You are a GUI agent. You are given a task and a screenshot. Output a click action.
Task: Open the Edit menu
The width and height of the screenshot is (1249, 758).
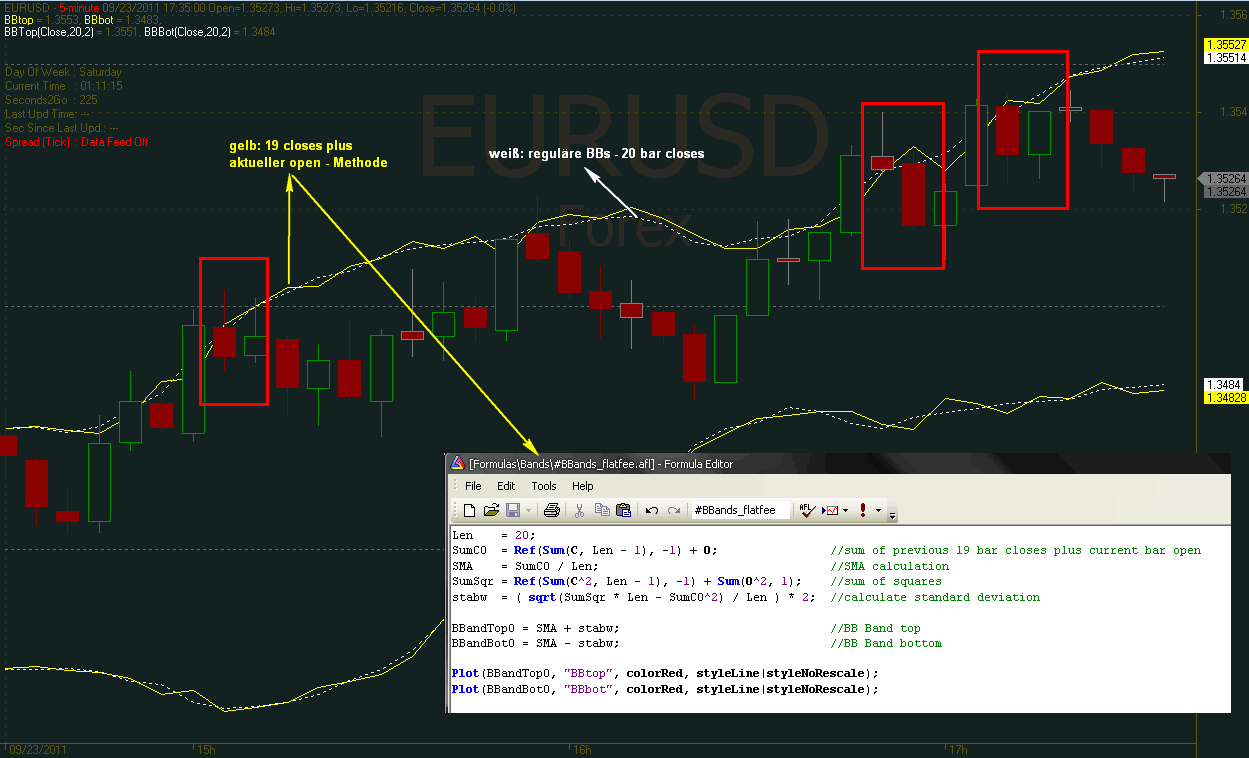coord(506,486)
